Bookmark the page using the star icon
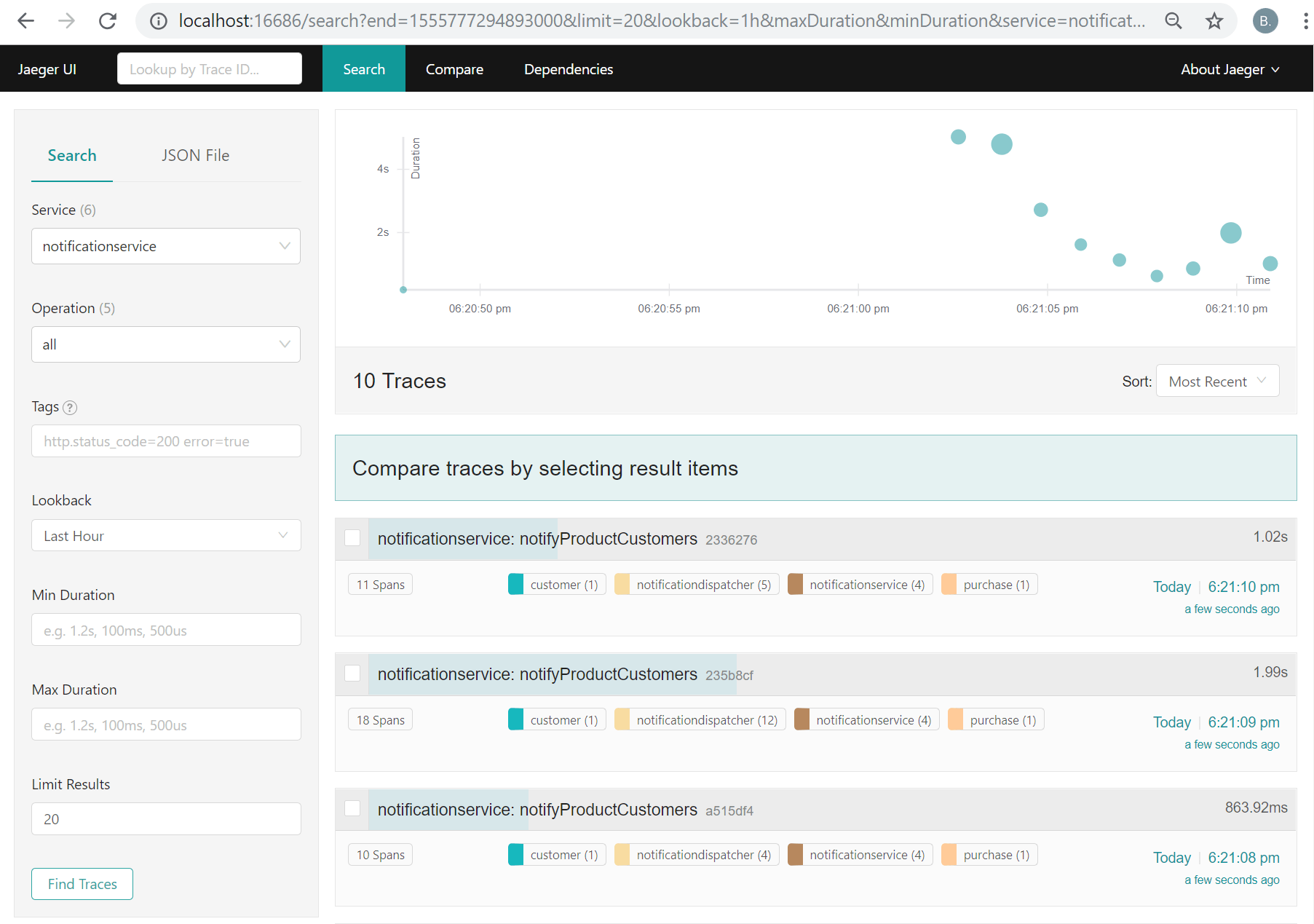The image size is (1314, 924). (x=1214, y=21)
